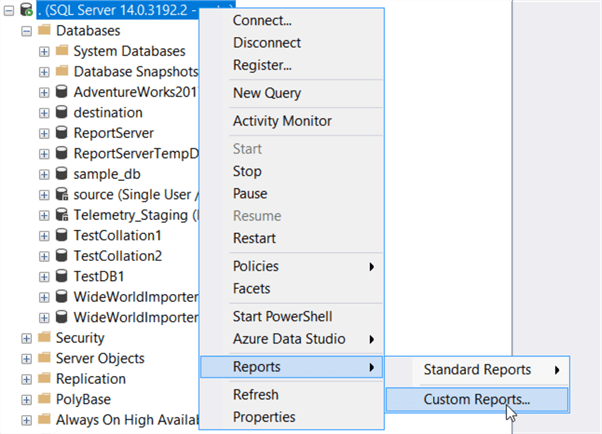Screen dimensions: 602x434
Task: Expand the System Databases node
Action: (x=44, y=51)
